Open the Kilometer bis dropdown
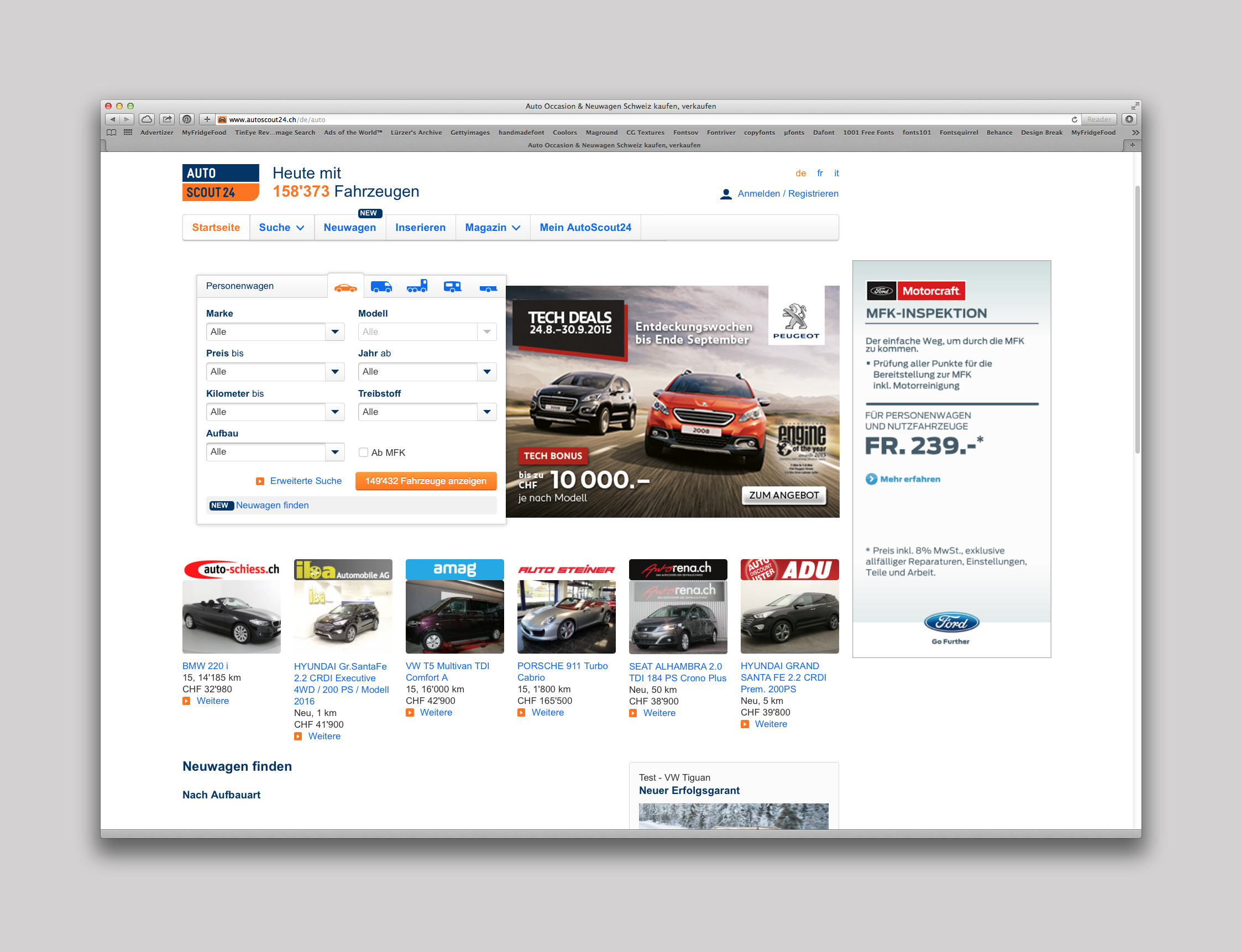Screen dimensions: 1241x952 point(275,412)
